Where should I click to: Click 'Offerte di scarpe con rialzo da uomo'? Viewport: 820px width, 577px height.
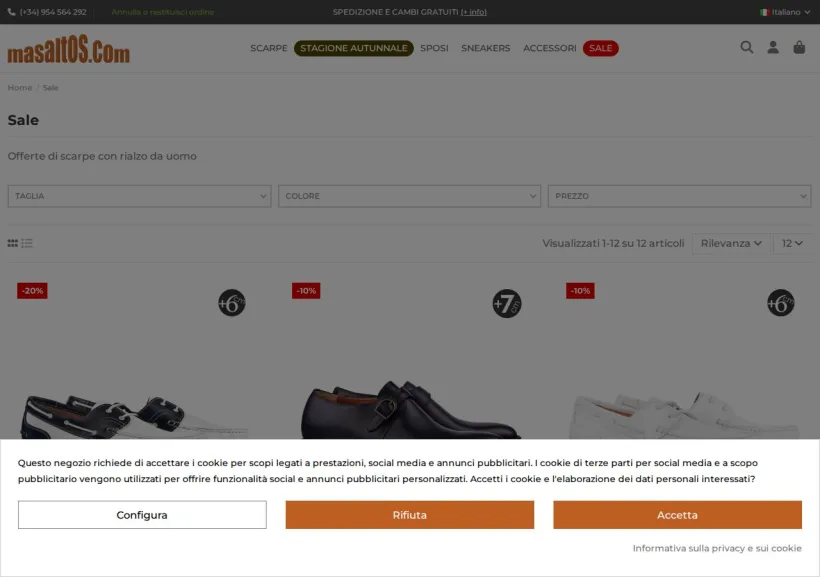tap(102, 156)
